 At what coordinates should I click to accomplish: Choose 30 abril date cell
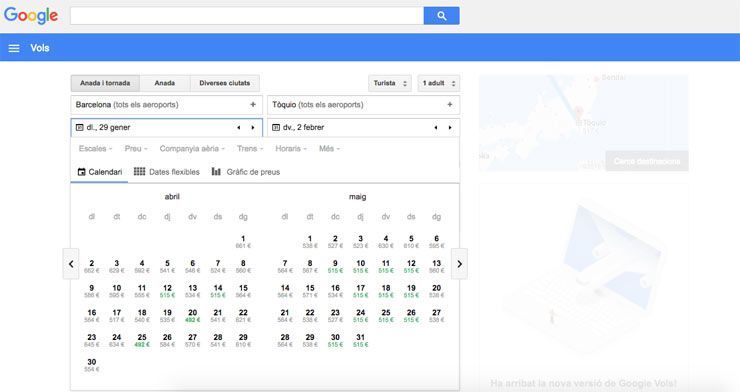click(92, 365)
